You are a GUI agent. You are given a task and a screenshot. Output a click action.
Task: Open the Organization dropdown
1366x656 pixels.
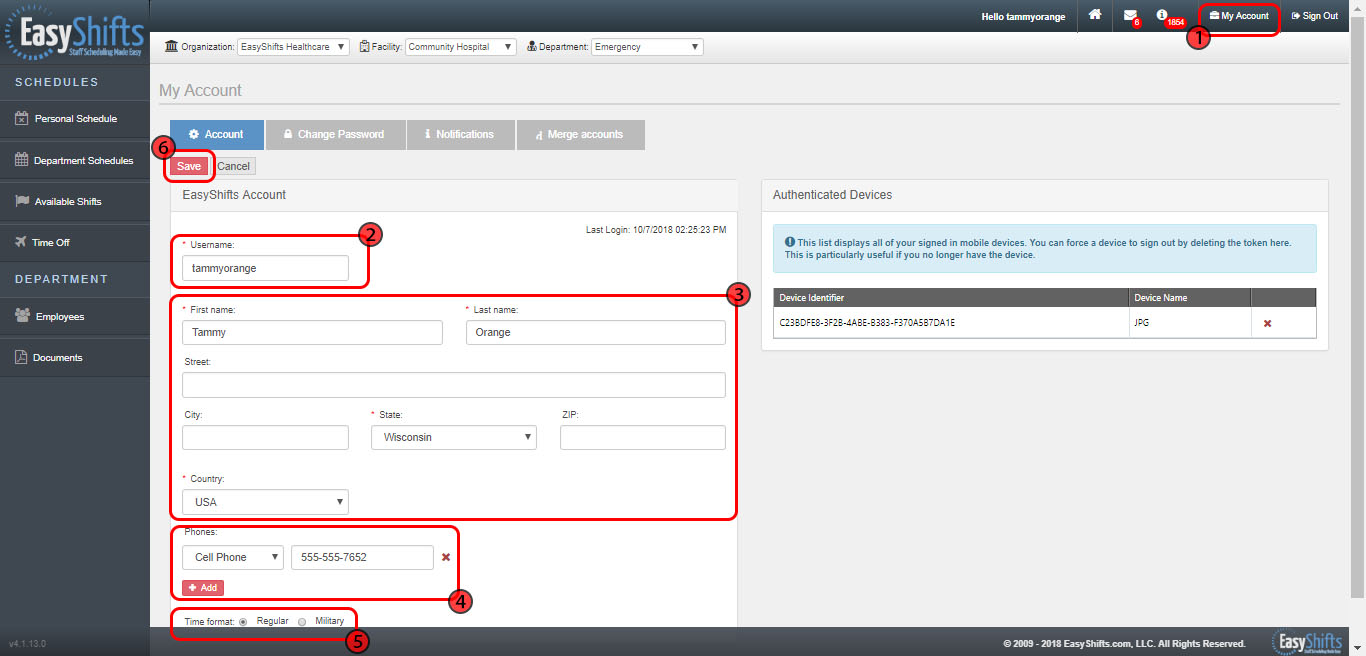pyautogui.click(x=293, y=47)
